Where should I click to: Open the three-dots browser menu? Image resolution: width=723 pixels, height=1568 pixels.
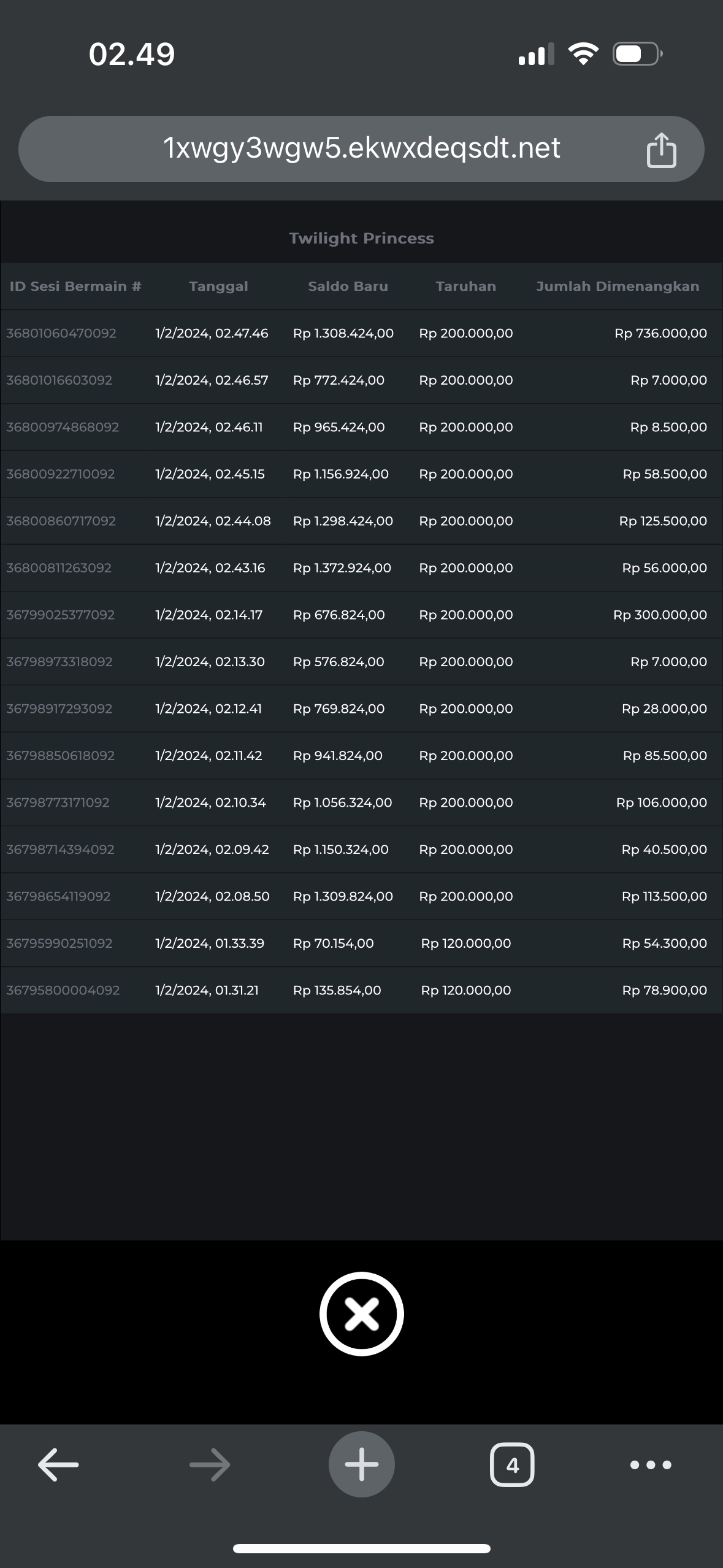tap(651, 1464)
